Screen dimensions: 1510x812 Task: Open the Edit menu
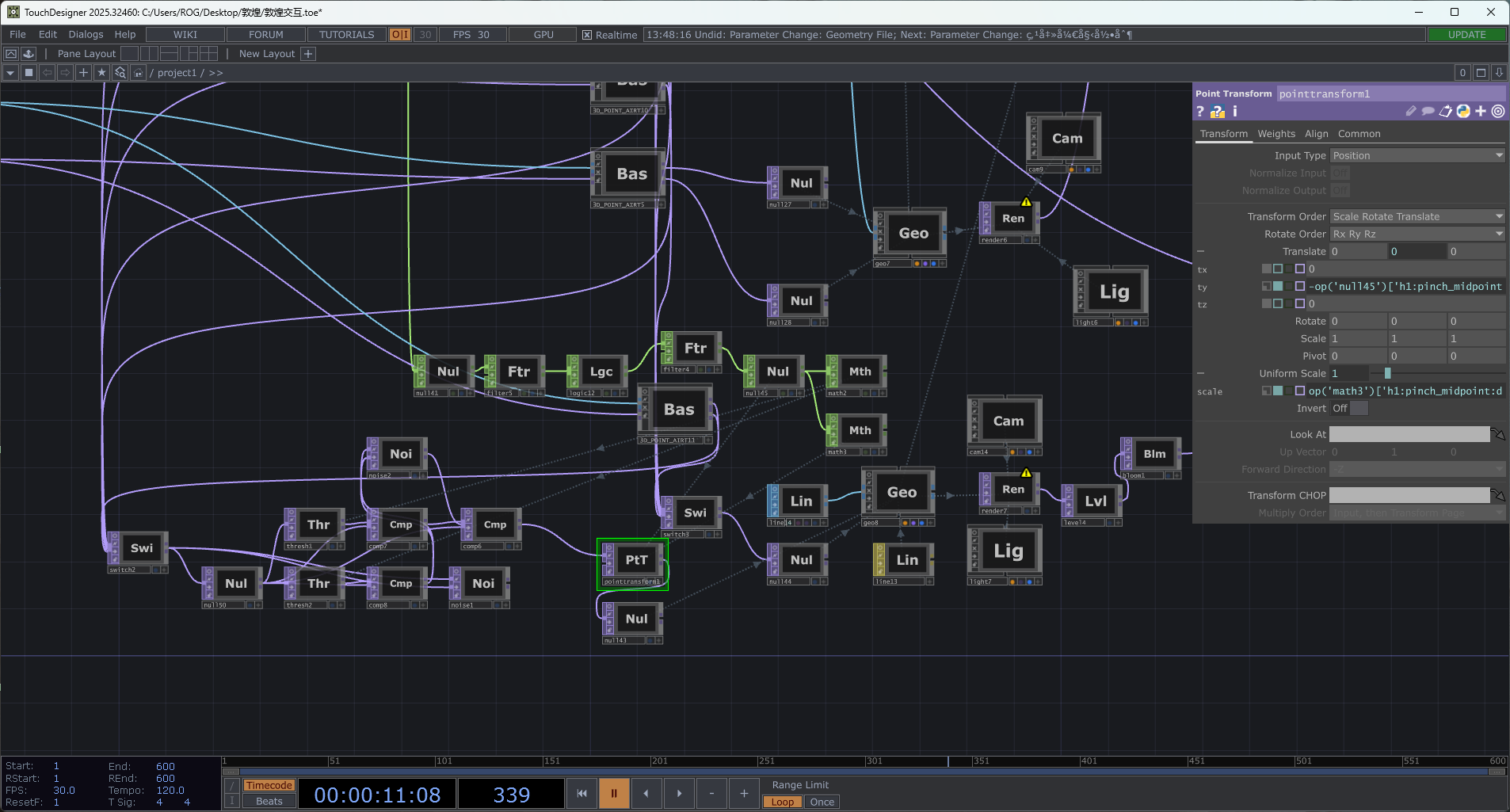point(48,35)
